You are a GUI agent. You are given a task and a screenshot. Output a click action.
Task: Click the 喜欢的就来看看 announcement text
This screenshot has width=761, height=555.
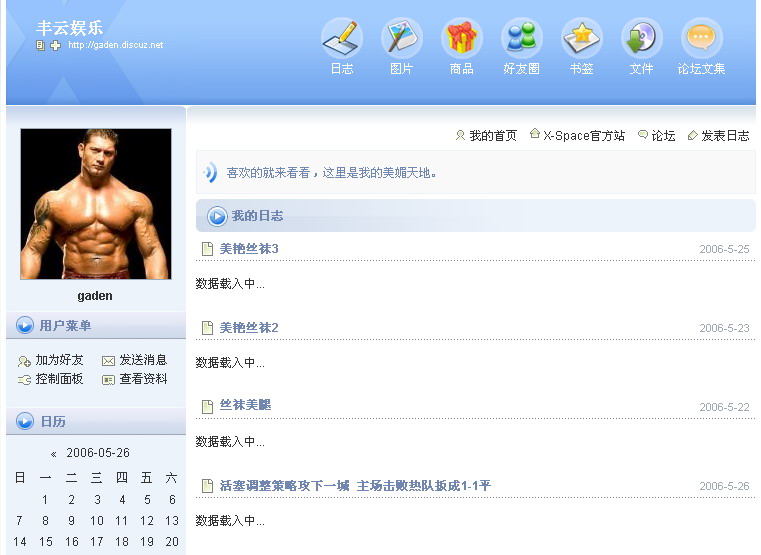(x=331, y=173)
